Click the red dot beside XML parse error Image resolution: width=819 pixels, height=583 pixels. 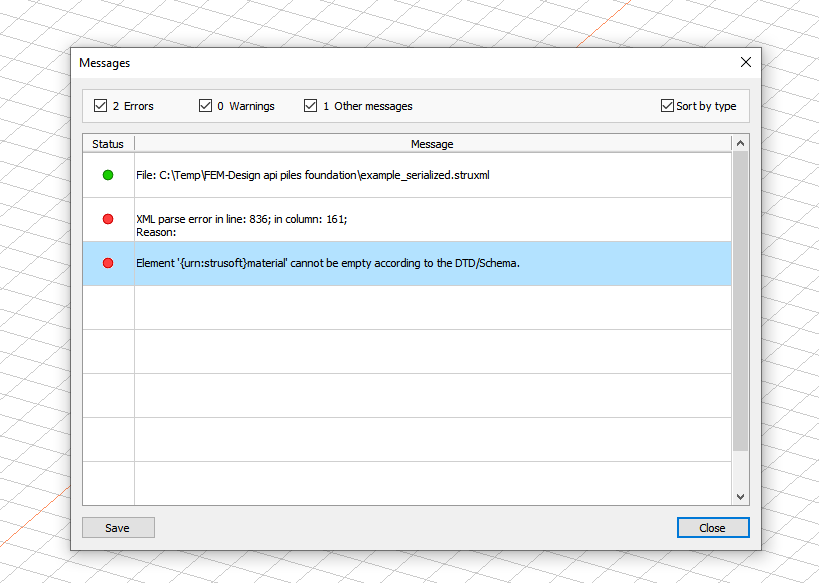point(108,219)
